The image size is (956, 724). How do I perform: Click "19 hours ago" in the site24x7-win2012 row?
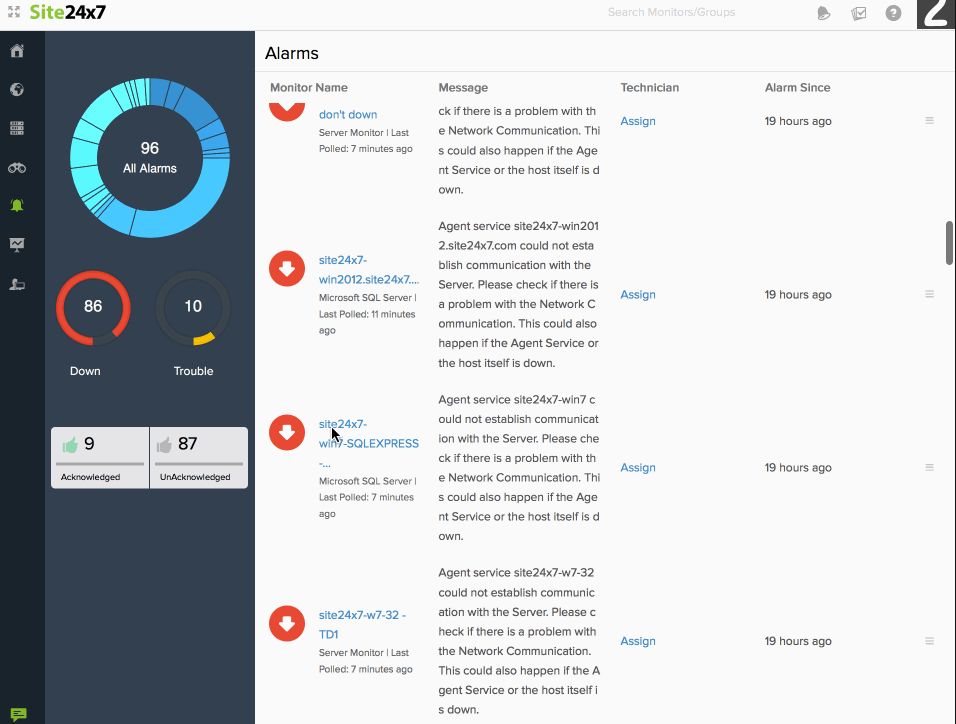798,294
